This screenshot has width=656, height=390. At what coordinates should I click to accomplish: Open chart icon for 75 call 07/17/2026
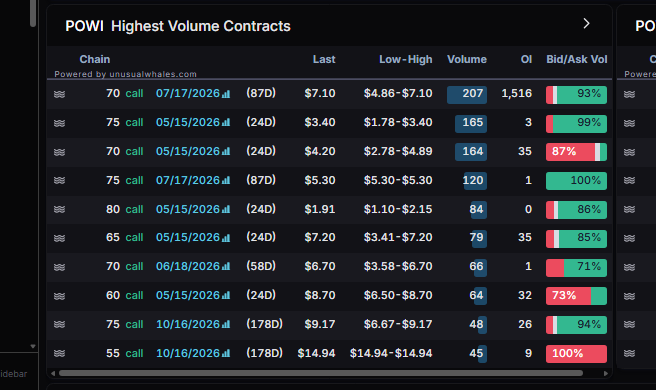click(x=226, y=180)
